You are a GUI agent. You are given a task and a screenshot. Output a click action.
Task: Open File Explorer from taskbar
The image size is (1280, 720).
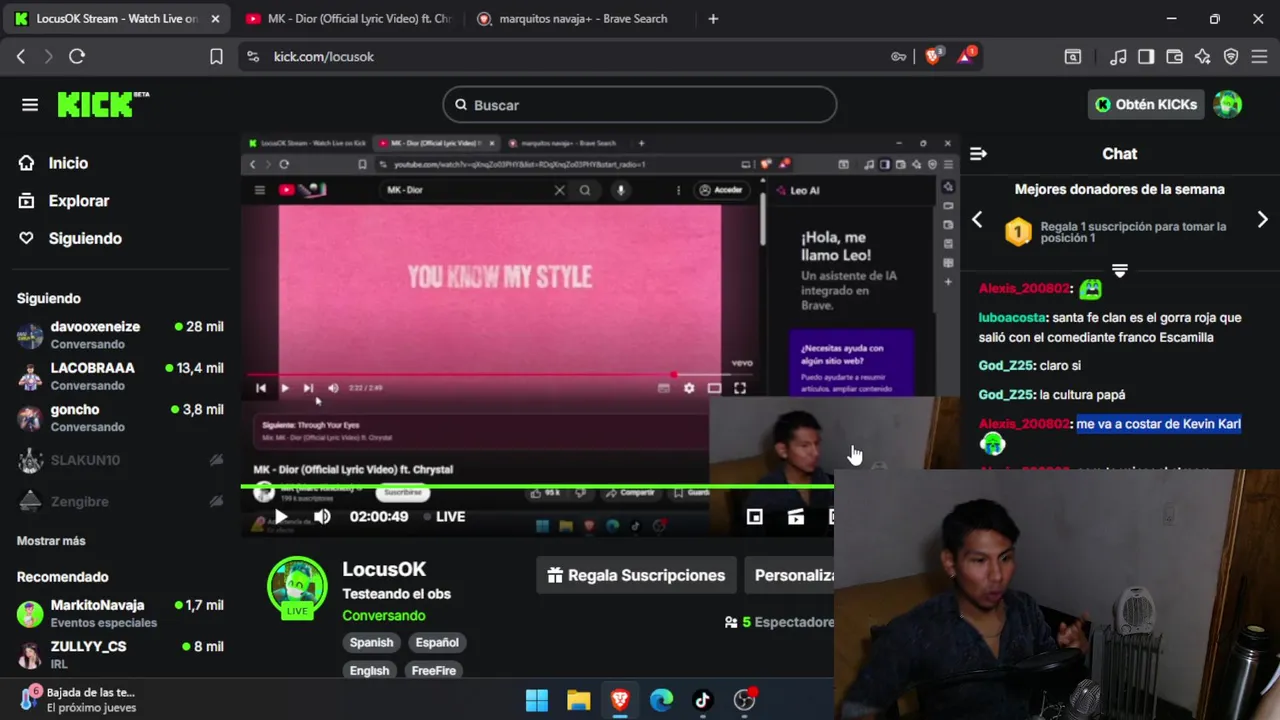578,700
